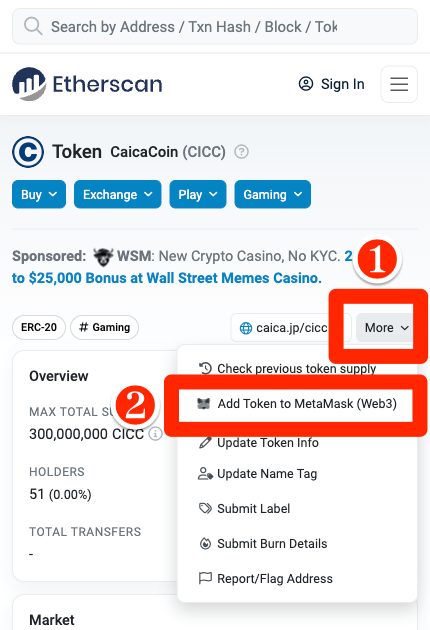430x630 pixels.
Task: Focus the search by address input field
Action: click(x=215, y=27)
